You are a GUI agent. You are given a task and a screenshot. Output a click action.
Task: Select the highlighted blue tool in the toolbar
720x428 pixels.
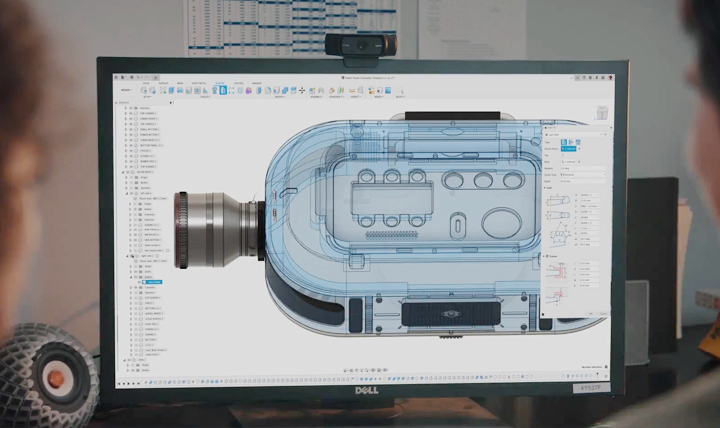tap(222, 90)
